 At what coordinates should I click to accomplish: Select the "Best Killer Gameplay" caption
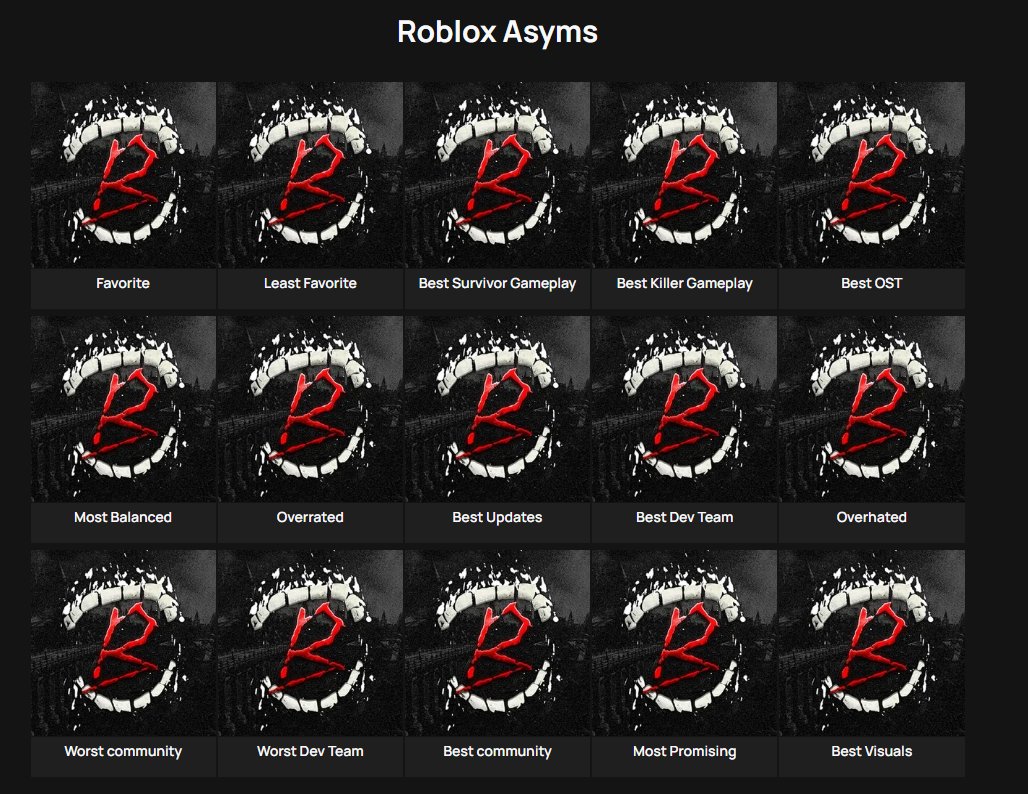coord(684,283)
